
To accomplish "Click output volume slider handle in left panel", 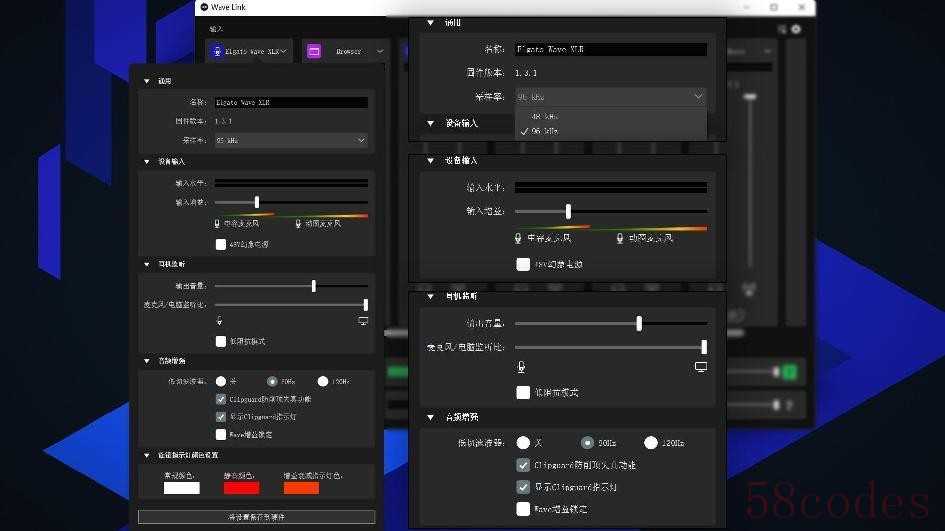I will (x=313, y=286).
